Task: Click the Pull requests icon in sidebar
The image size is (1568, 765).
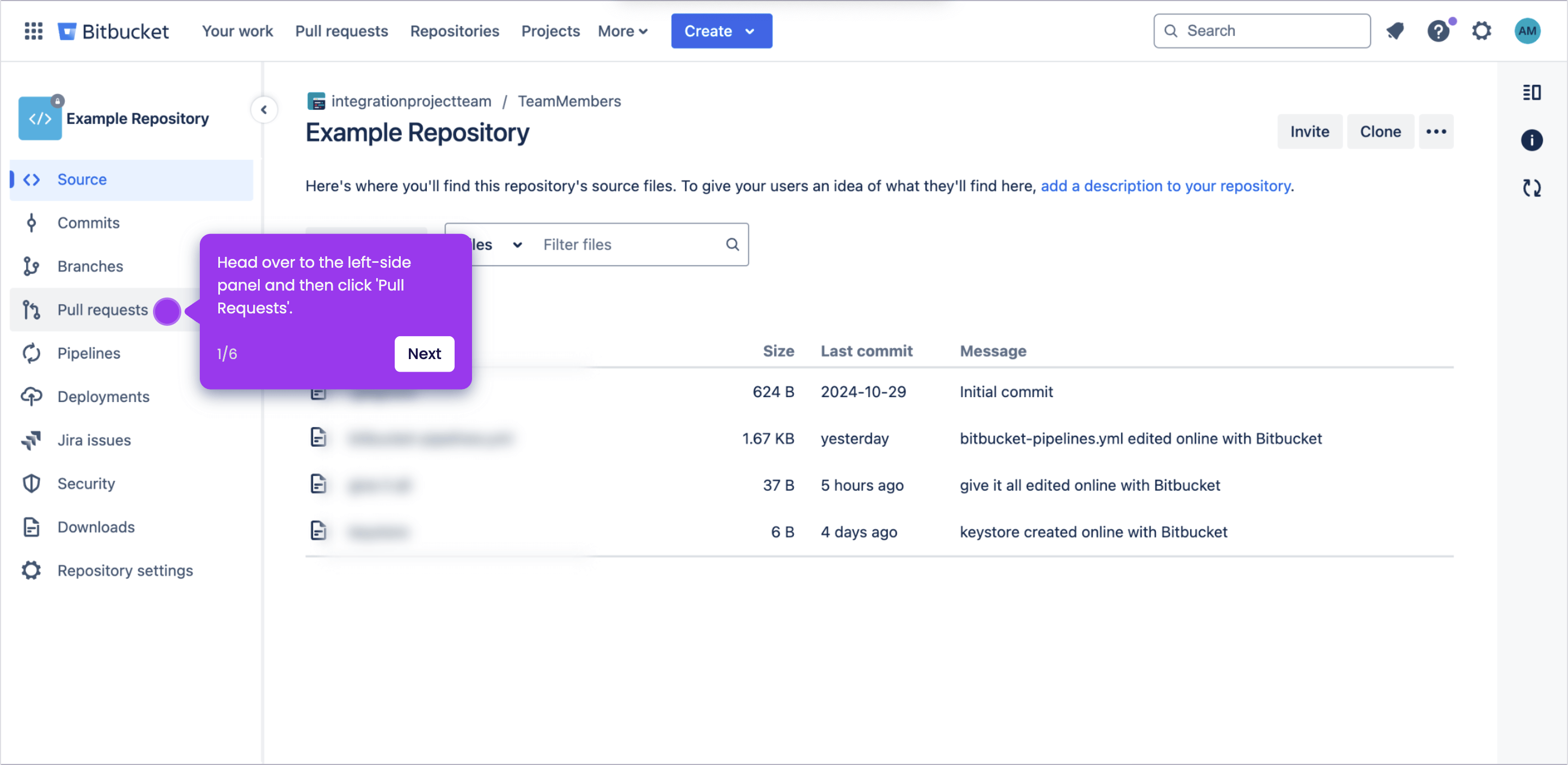Action: point(32,310)
